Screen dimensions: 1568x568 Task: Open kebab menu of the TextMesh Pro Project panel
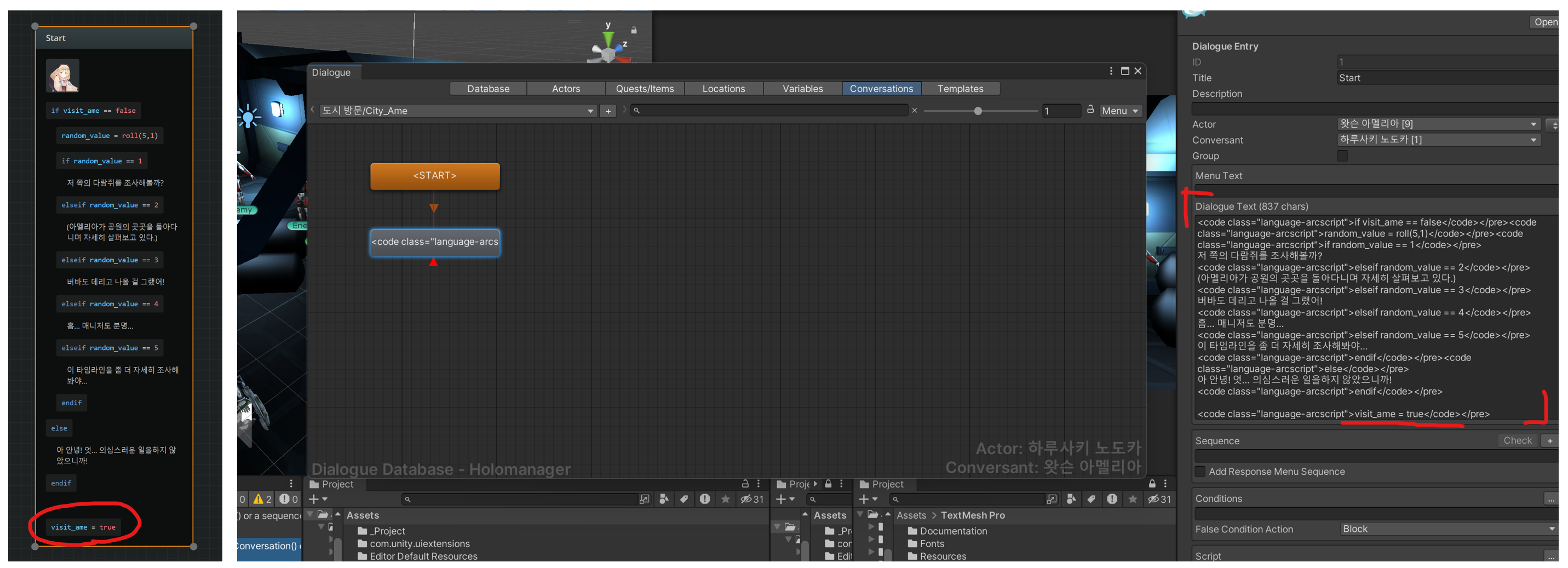point(1165,484)
